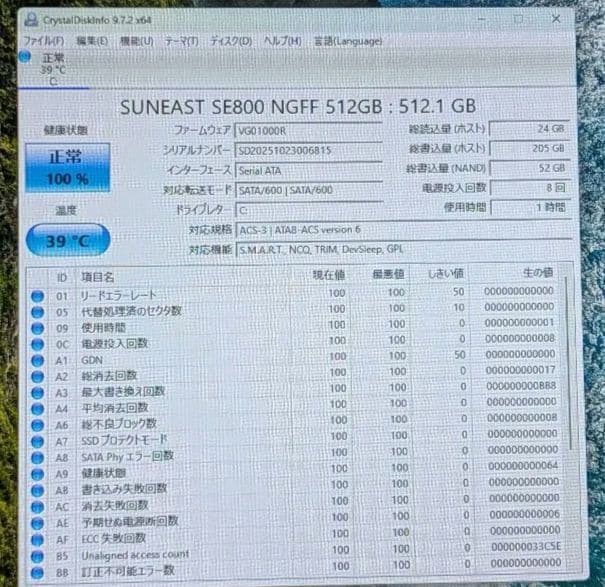This screenshot has width=605, height=587.
Task: Click status icon of row A8 SATA Phy エラー回数
Action: (37, 457)
